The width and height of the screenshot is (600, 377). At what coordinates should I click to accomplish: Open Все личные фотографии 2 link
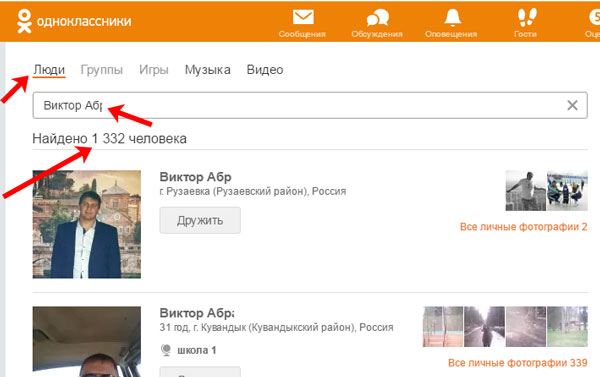point(523,227)
